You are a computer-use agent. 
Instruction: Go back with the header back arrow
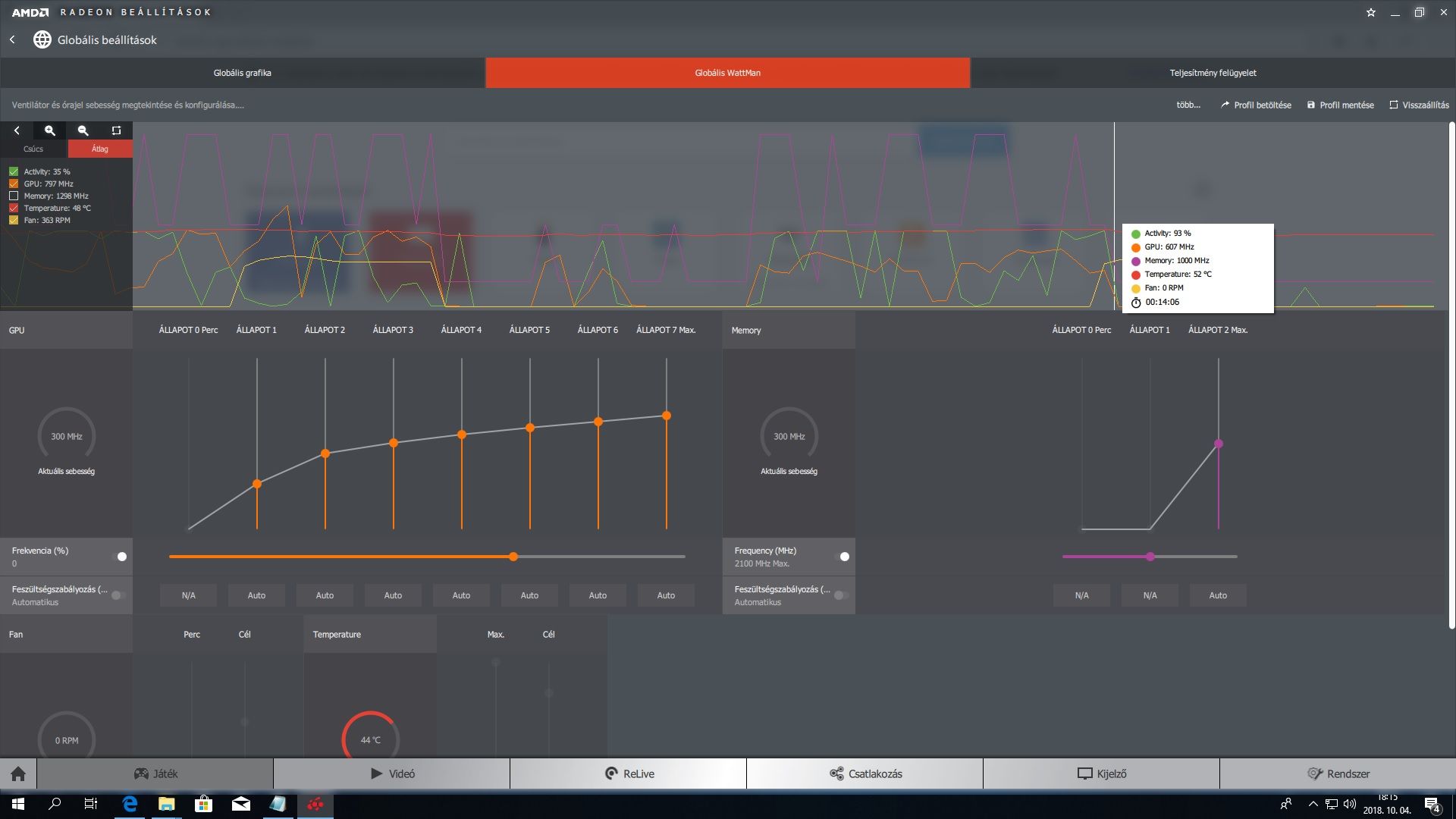(x=12, y=39)
